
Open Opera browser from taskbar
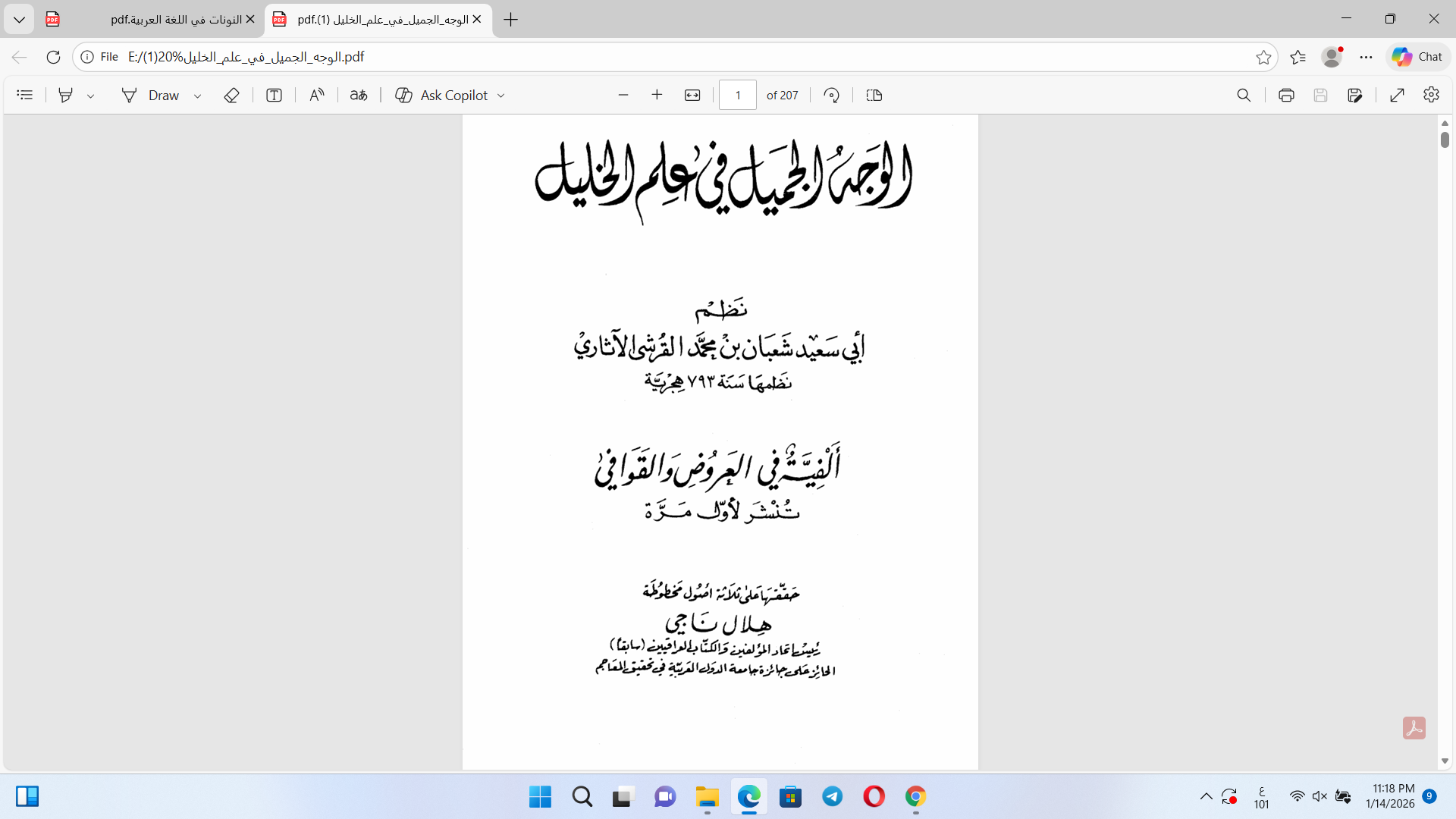(x=874, y=796)
